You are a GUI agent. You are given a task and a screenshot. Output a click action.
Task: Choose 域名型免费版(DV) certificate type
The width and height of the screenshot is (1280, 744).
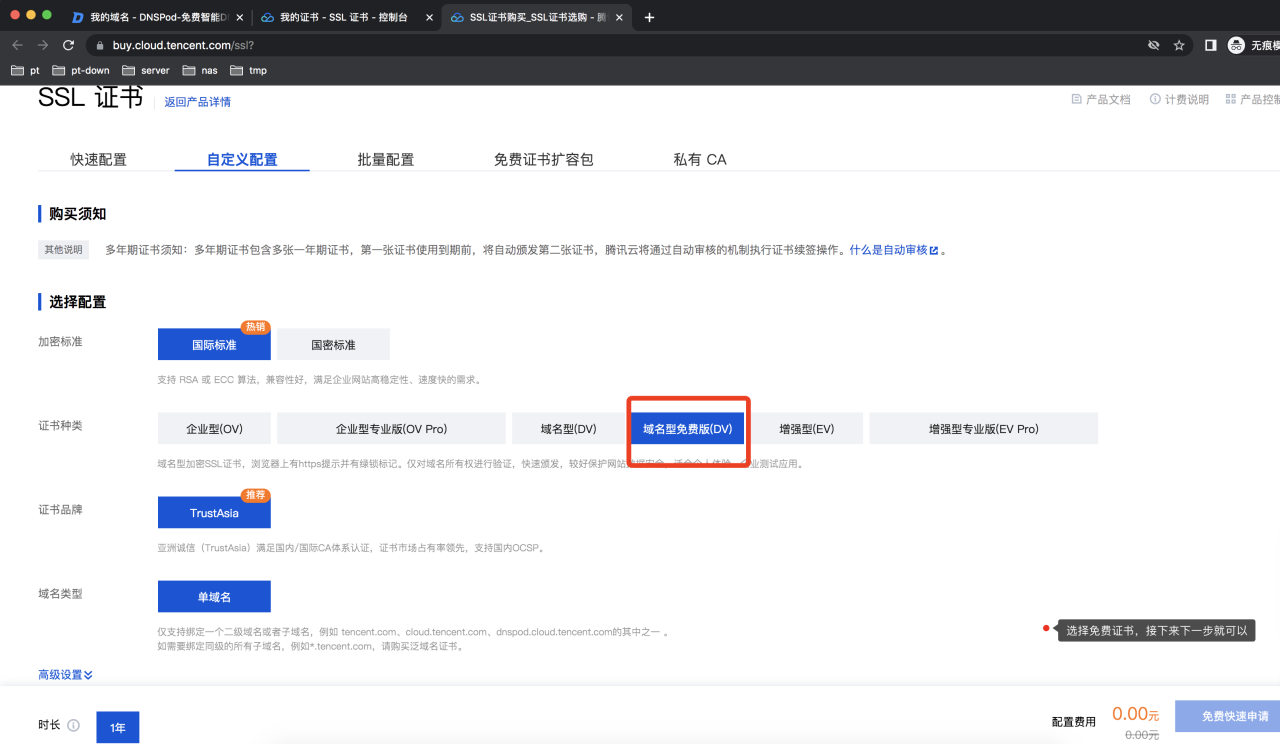tap(688, 428)
